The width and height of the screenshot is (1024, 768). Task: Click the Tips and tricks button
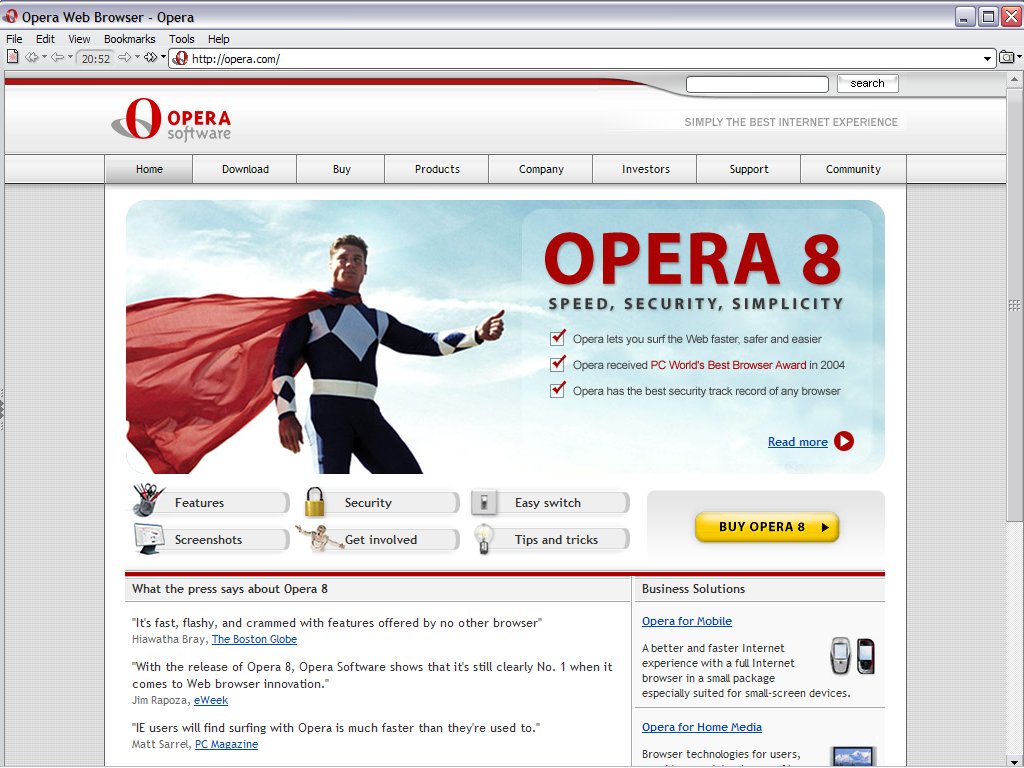click(551, 539)
